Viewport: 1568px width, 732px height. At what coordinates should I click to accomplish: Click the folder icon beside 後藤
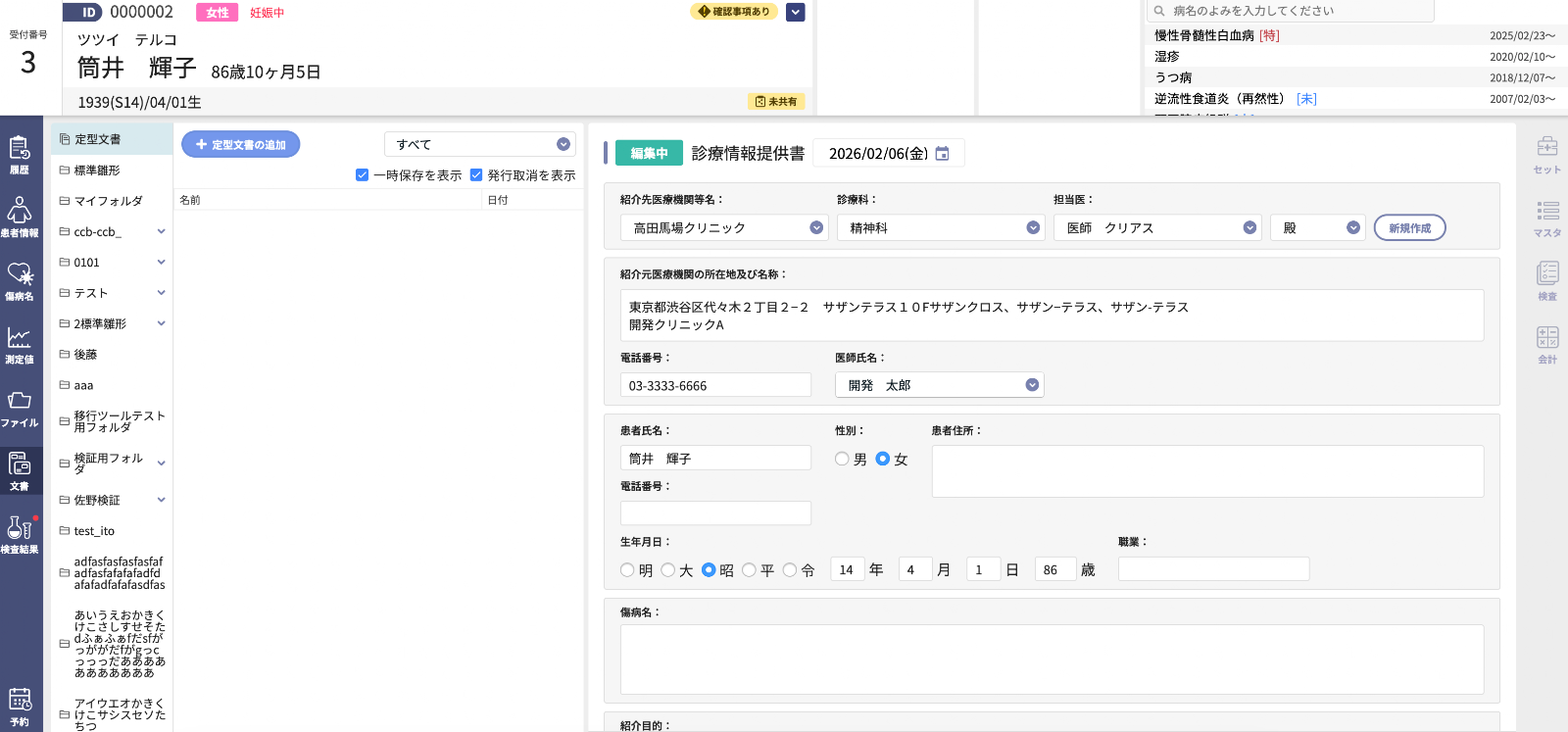click(x=65, y=355)
